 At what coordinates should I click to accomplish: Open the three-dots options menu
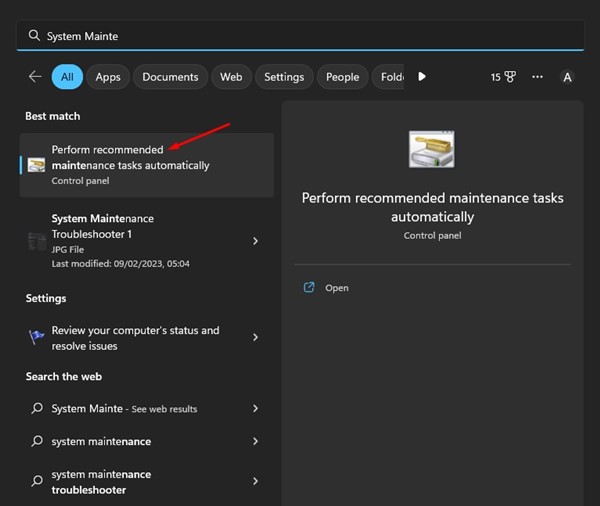tap(537, 77)
